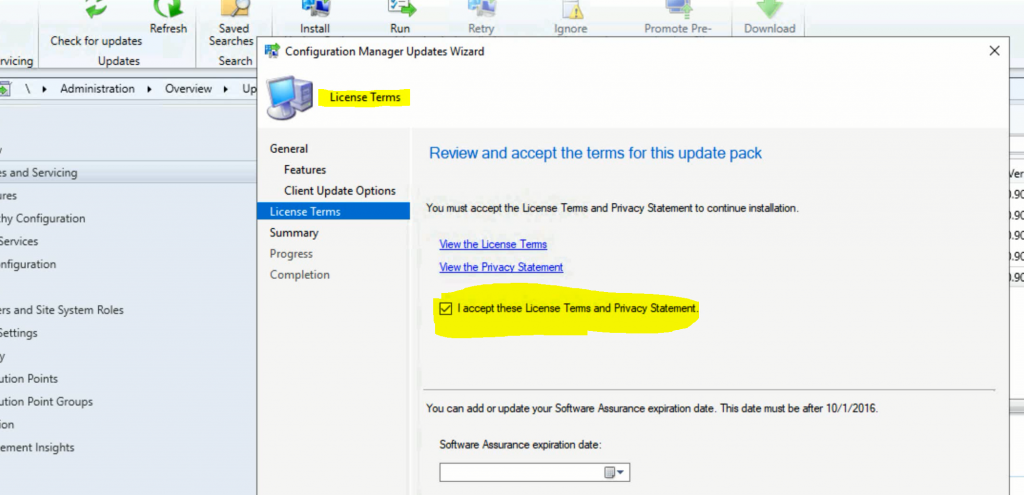Select Site Configuration in the navigation tree
This screenshot has height=495, width=1024.
coord(28,264)
